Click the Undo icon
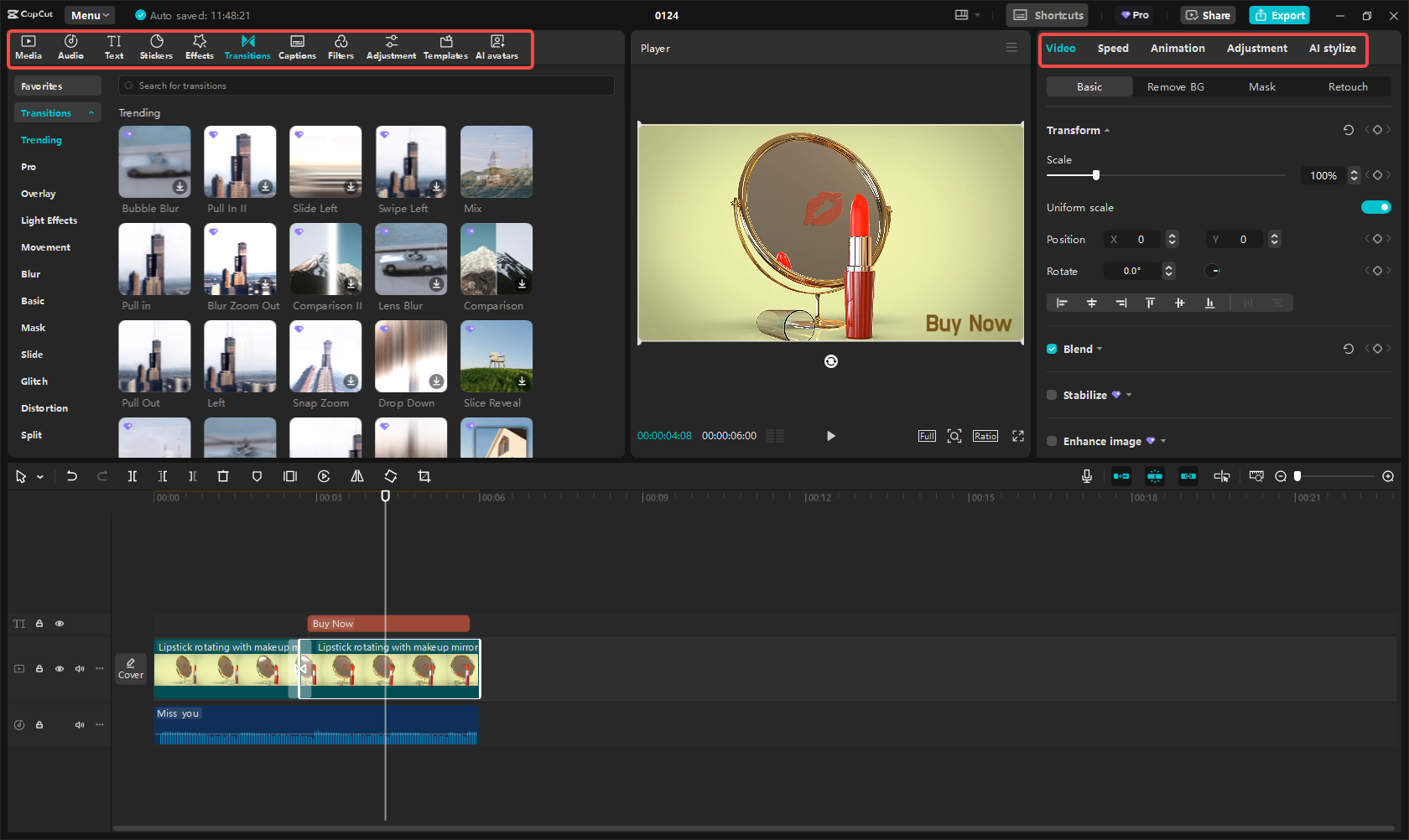The height and width of the screenshot is (840, 1409). click(x=71, y=475)
